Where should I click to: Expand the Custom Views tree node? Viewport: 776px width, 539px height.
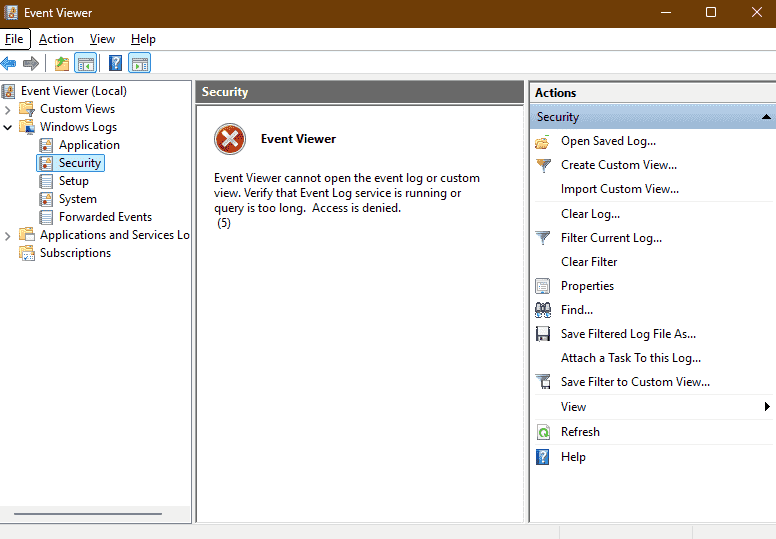point(7,109)
